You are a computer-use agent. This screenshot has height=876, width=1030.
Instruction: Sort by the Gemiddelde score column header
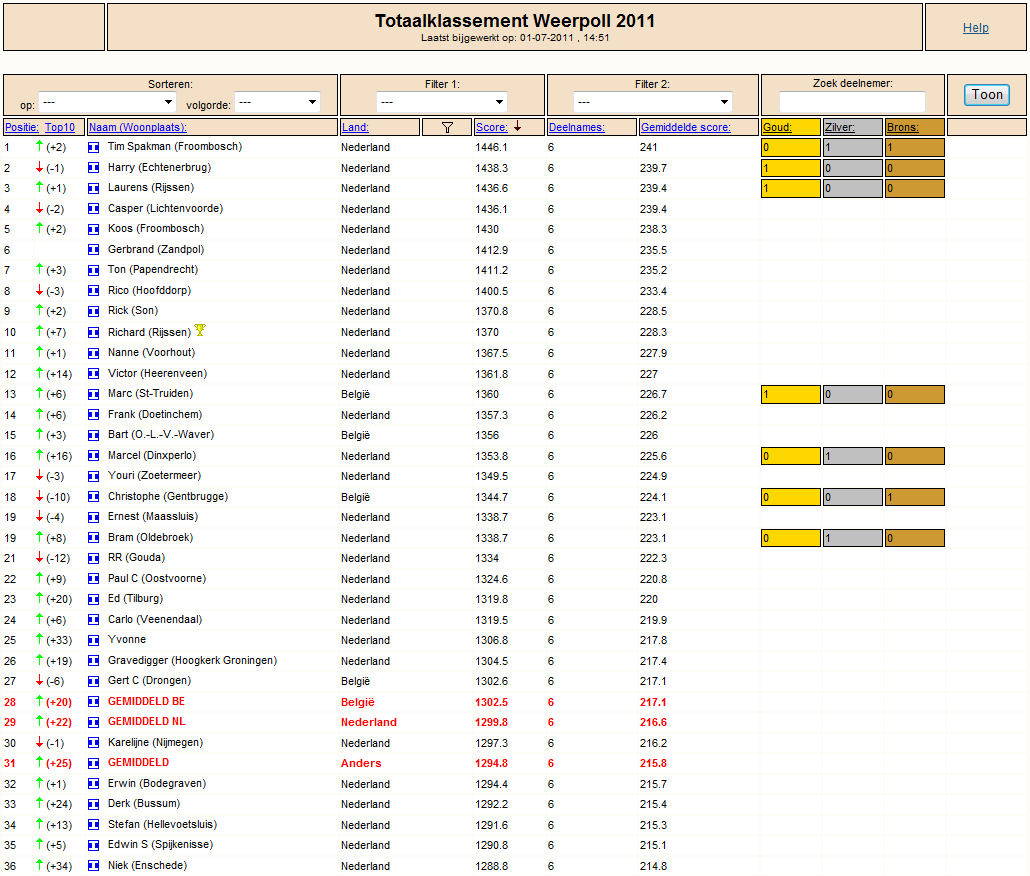[x=685, y=127]
